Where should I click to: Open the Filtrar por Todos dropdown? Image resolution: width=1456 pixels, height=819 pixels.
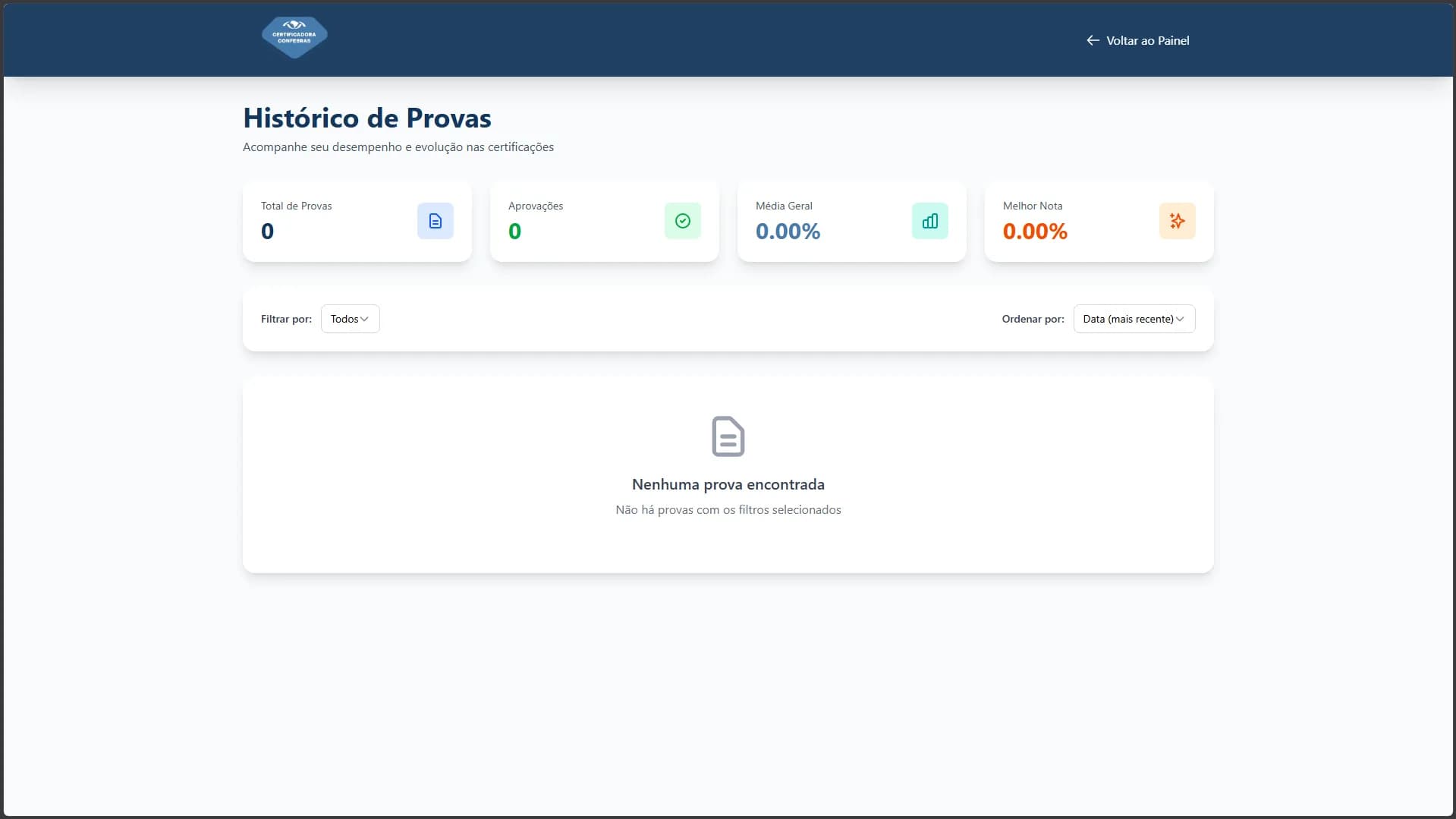[351, 319]
